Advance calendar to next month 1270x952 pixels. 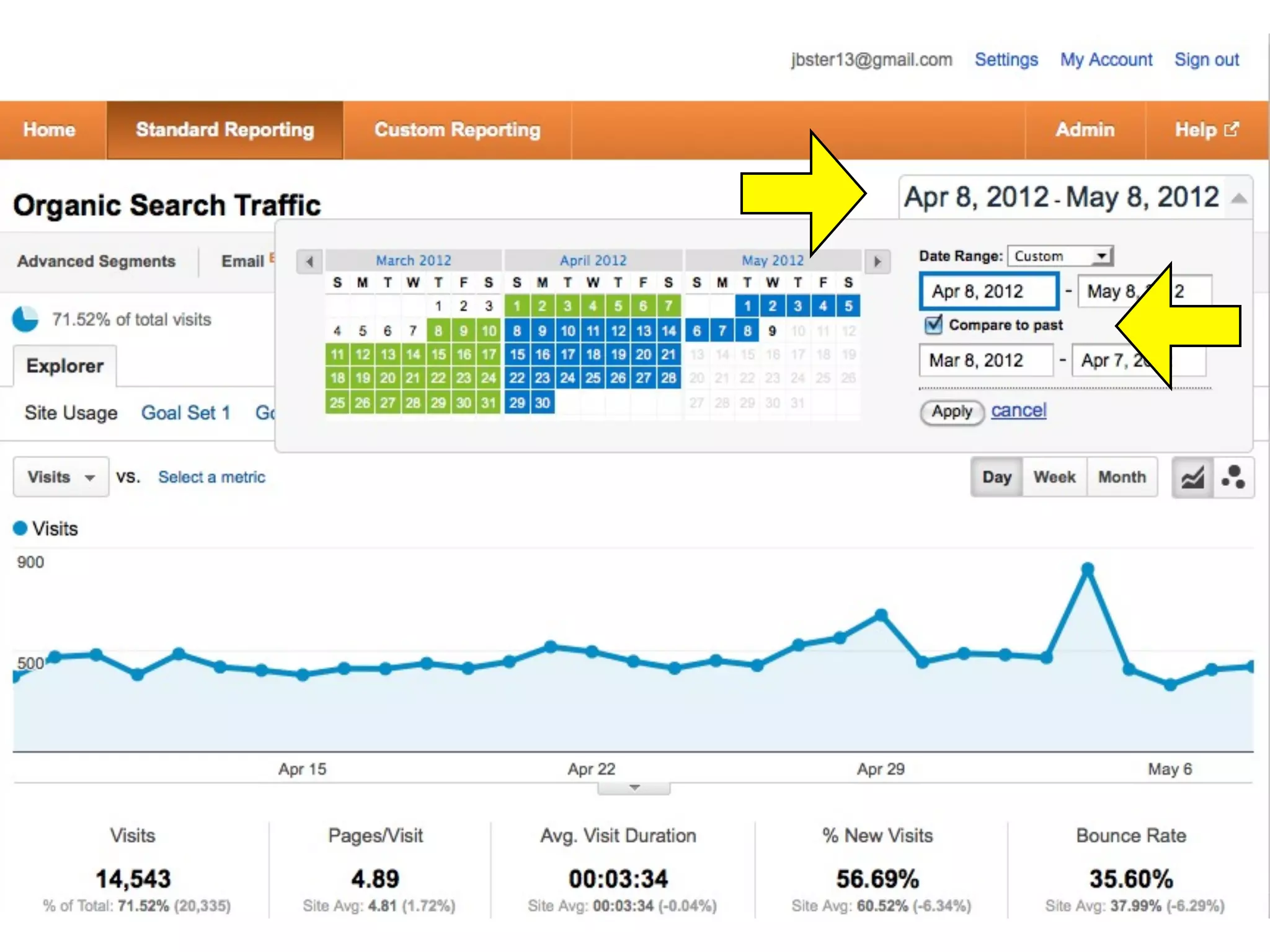[x=877, y=262]
